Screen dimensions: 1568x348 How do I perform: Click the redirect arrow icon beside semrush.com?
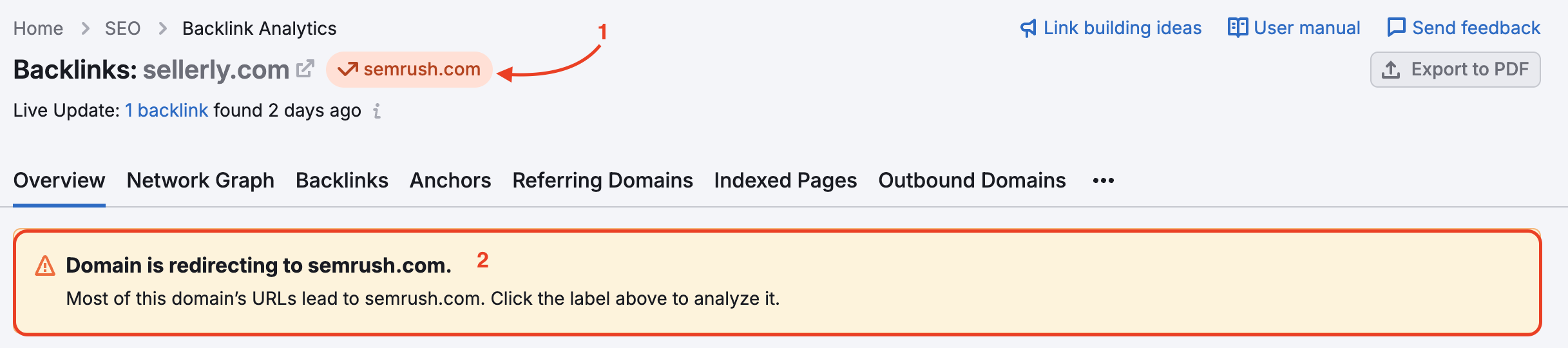pos(347,69)
